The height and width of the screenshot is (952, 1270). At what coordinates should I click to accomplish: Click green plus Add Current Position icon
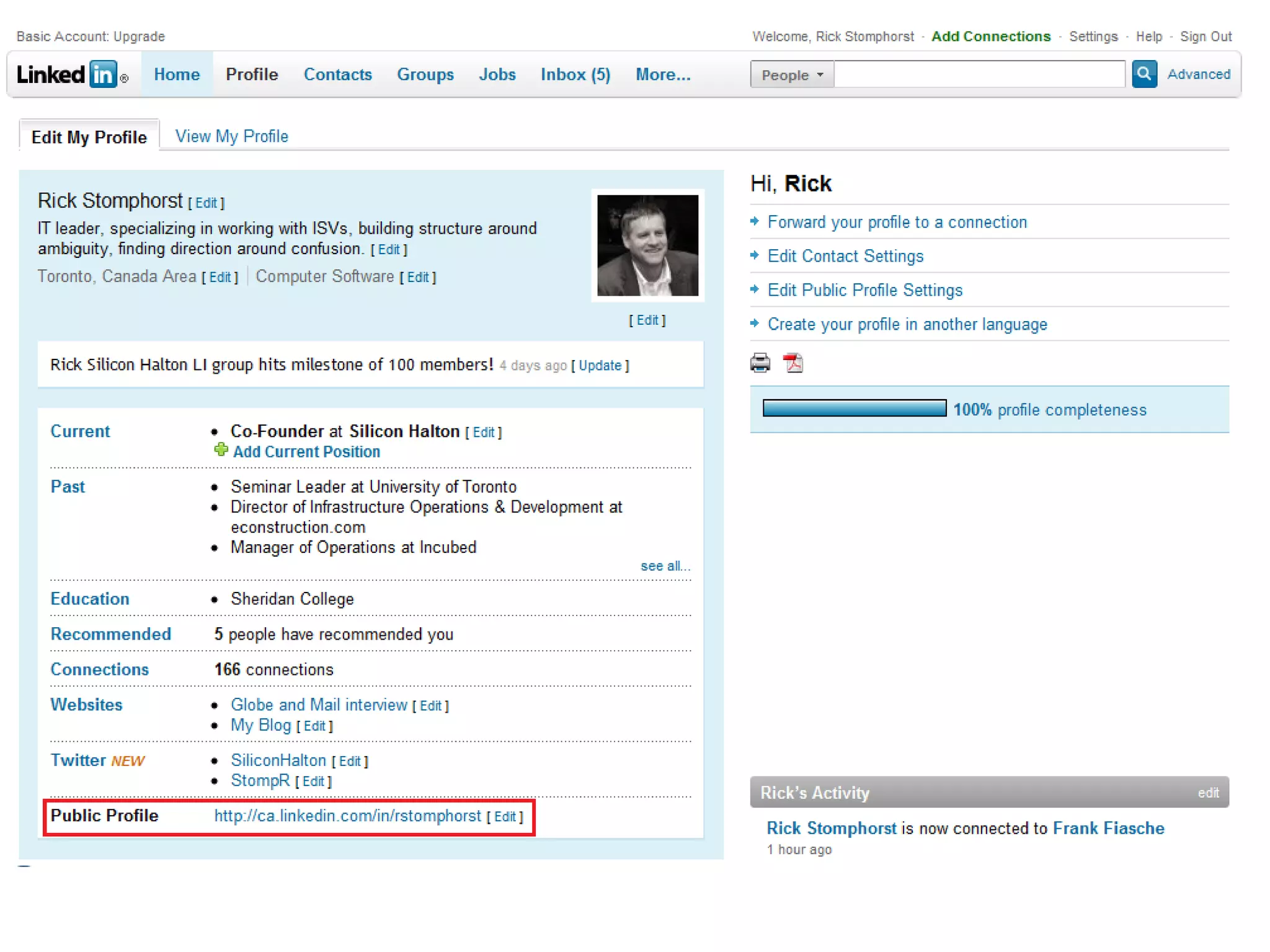[221, 450]
